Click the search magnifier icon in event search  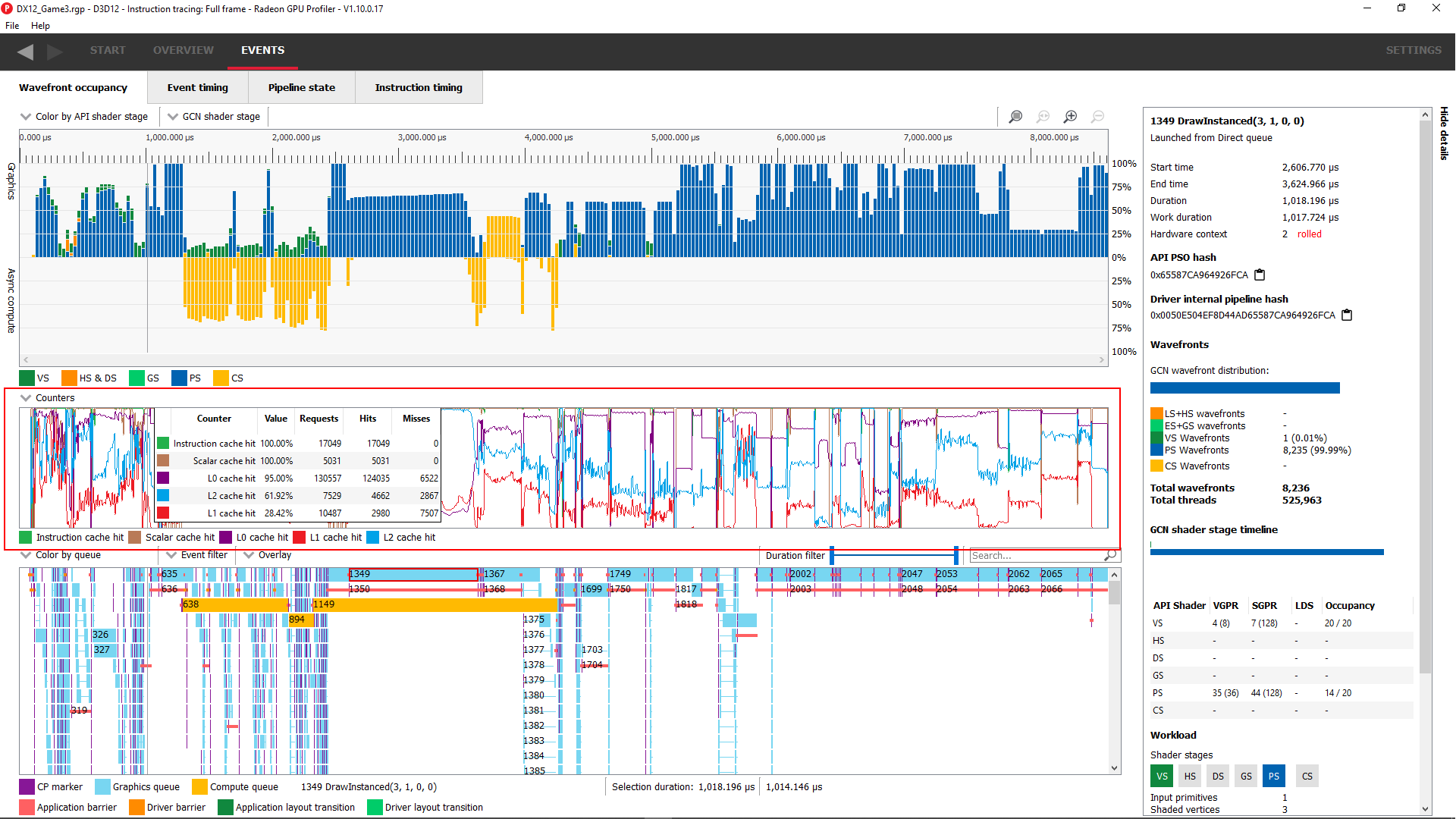point(1110,555)
